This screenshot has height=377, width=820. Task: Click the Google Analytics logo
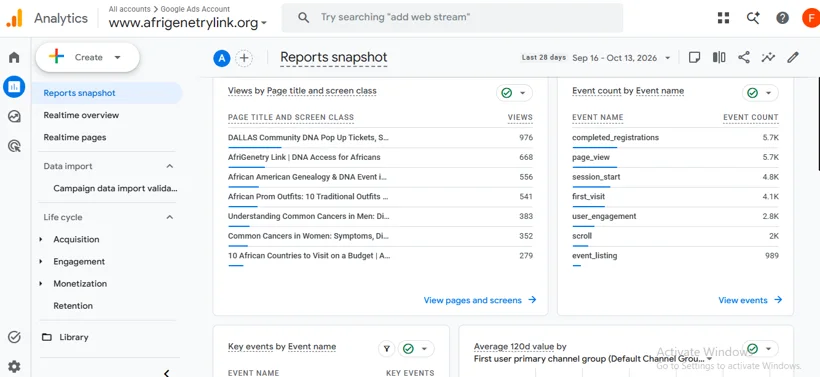14,18
